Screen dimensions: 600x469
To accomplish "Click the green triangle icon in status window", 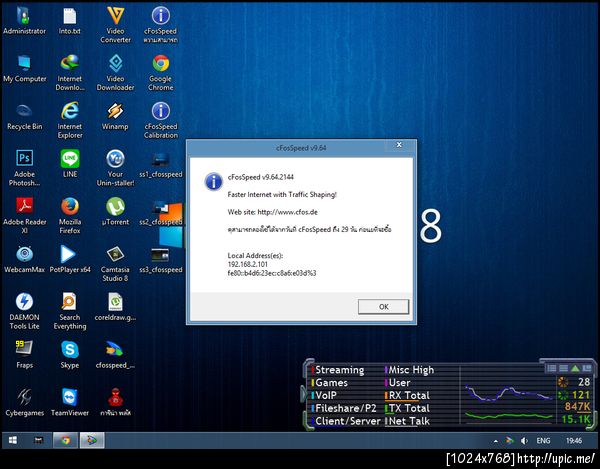I will coord(575,368).
